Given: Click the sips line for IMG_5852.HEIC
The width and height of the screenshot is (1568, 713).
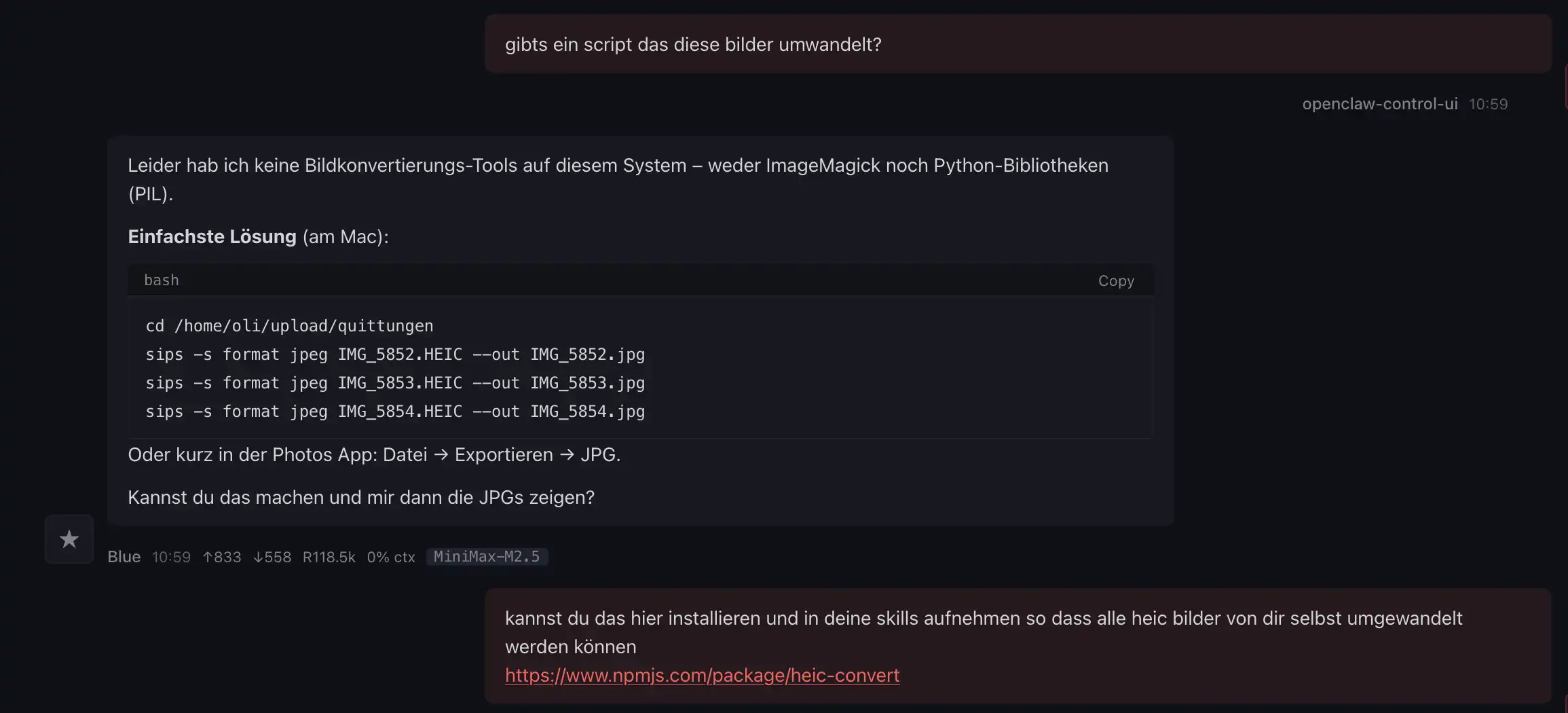Looking at the screenshot, I should point(395,354).
